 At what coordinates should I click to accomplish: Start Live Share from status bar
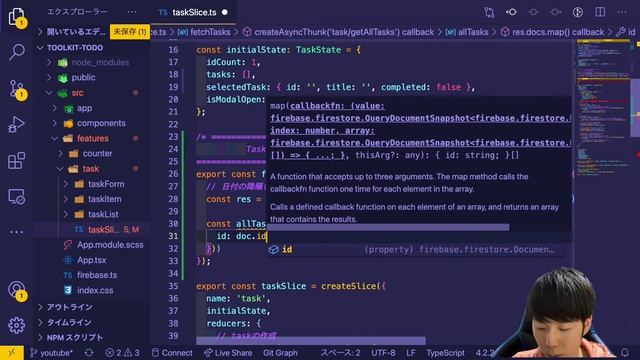coord(228,353)
